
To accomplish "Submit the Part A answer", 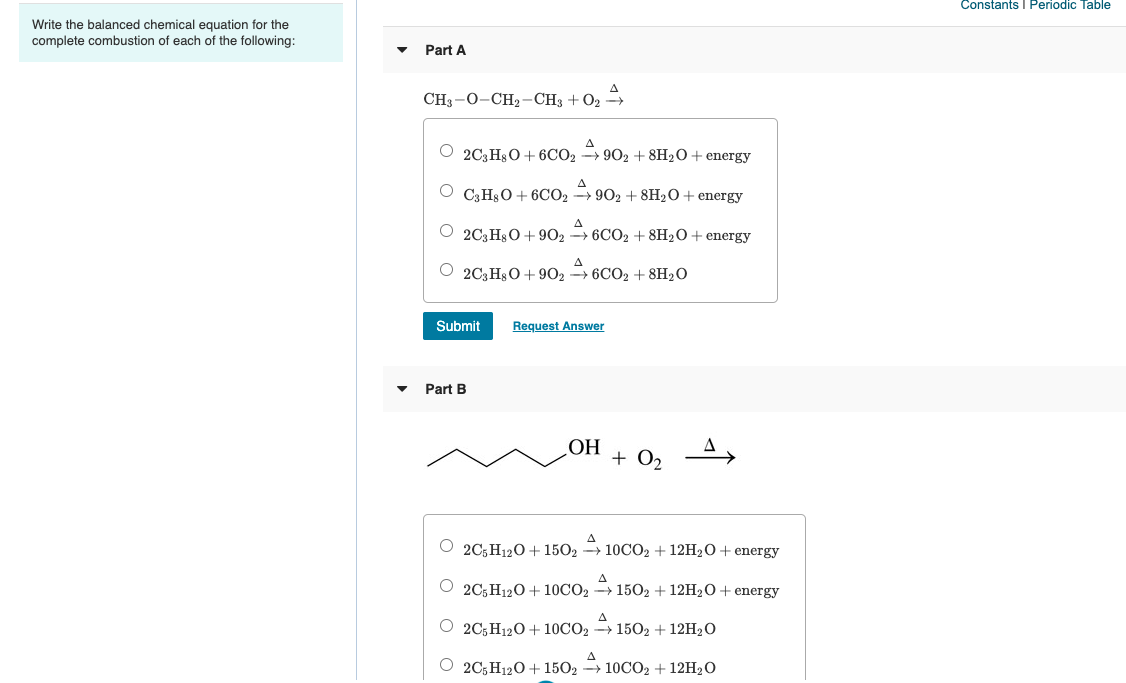I will (457, 326).
